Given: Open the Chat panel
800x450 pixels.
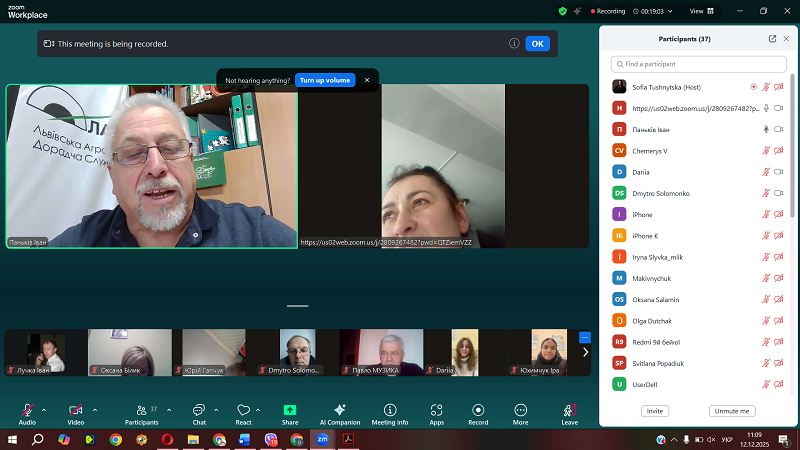Looking at the screenshot, I should click(199, 414).
